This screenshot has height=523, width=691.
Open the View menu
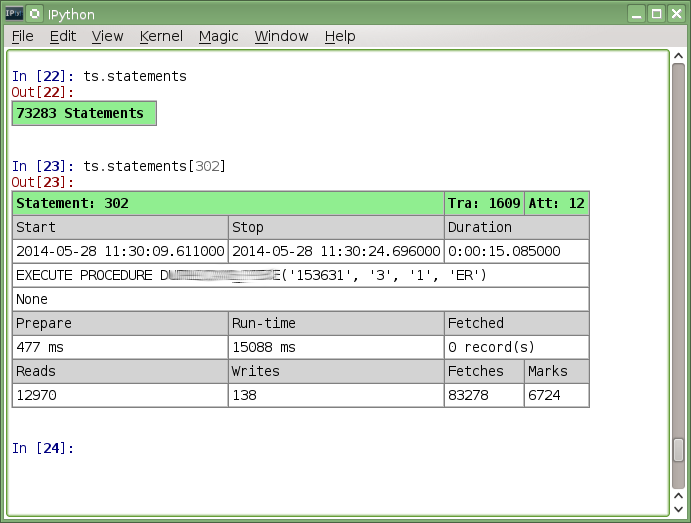pyautogui.click(x=107, y=36)
